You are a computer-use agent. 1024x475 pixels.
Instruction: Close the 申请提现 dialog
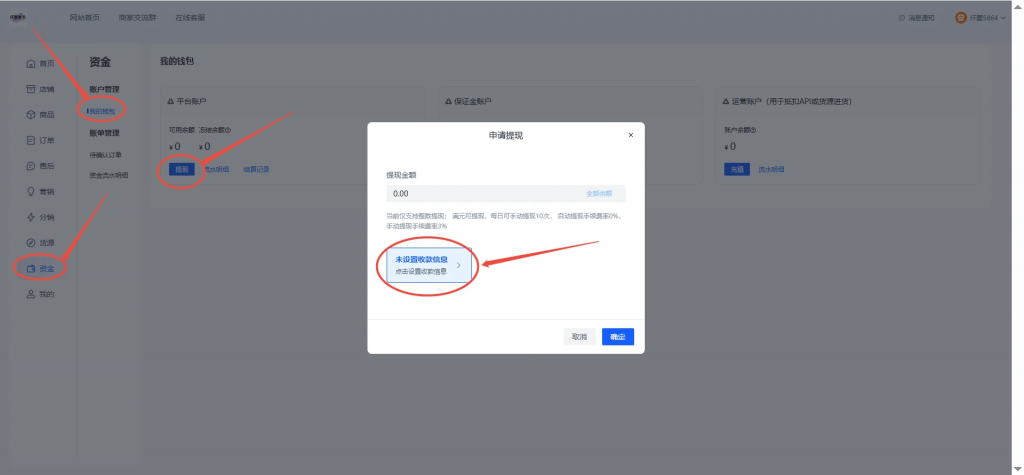[630, 135]
